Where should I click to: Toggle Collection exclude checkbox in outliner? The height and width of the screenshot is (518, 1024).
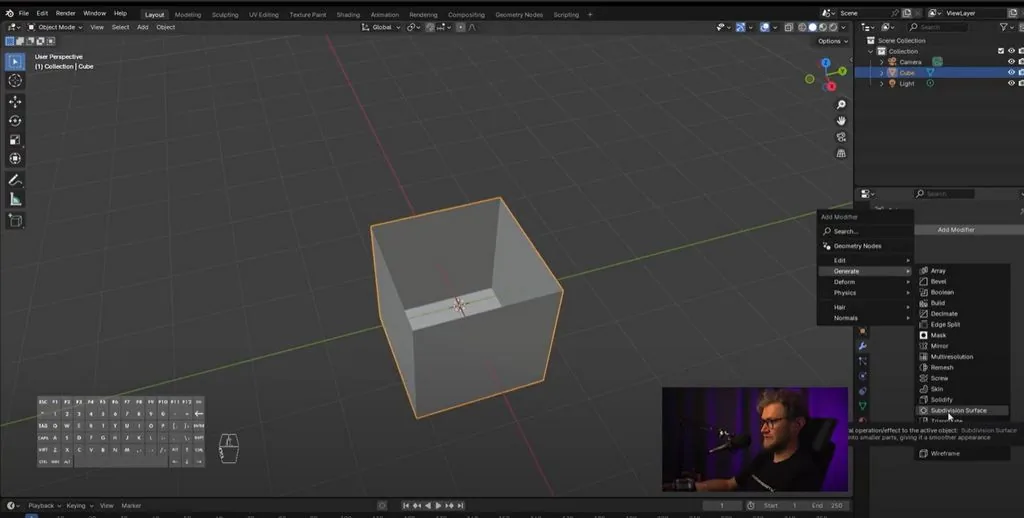(x=1000, y=51)
